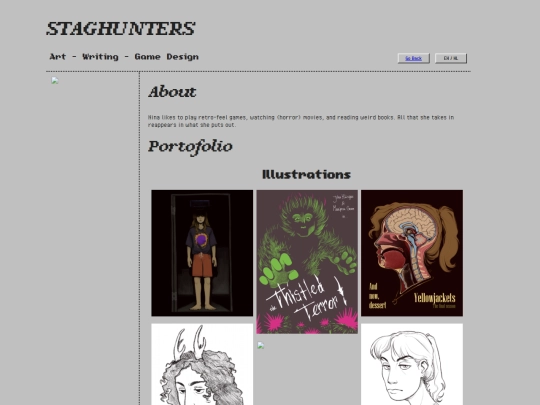The image size is (540, 405).
Task: Open the ponytail woman line drawing
Action: pos(412,364)
